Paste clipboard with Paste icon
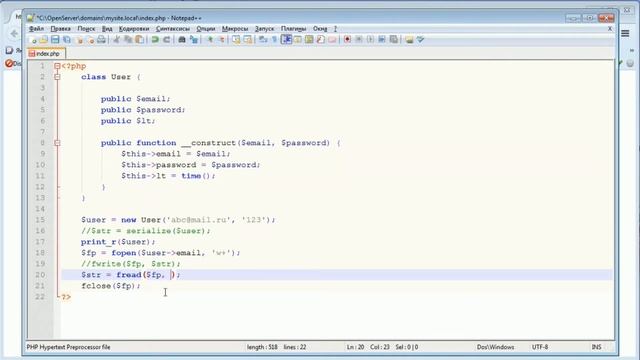640x360 pixels. [x=140, y=40]
